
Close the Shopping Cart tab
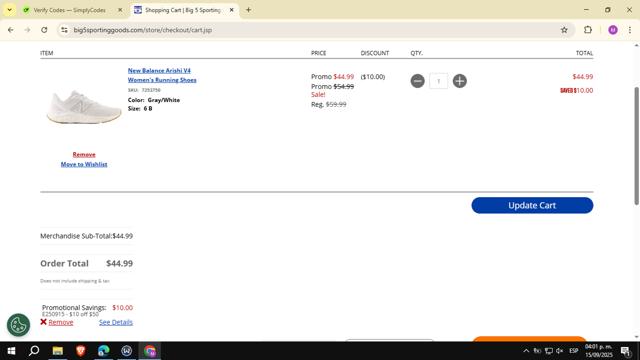click(231, 10)
